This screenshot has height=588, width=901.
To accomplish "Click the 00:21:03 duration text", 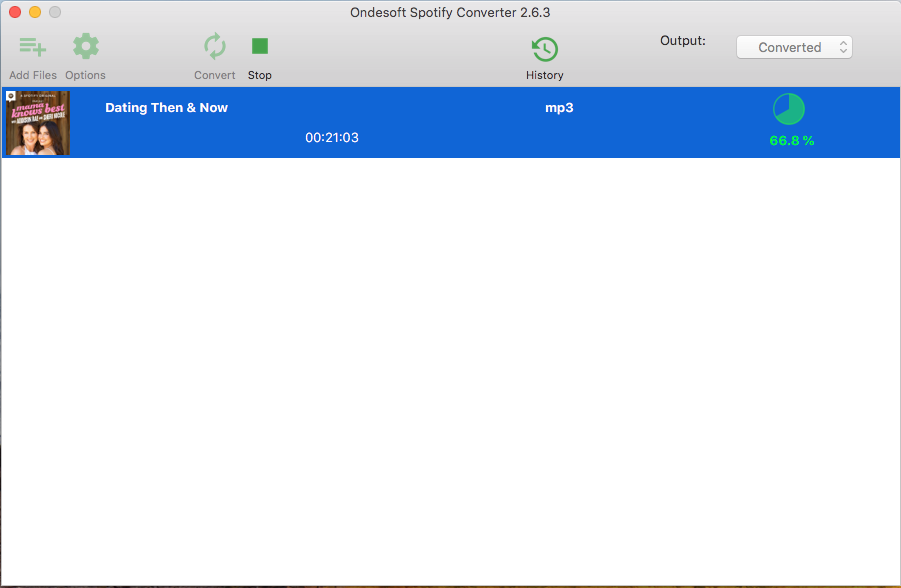I will pos(332,137).
